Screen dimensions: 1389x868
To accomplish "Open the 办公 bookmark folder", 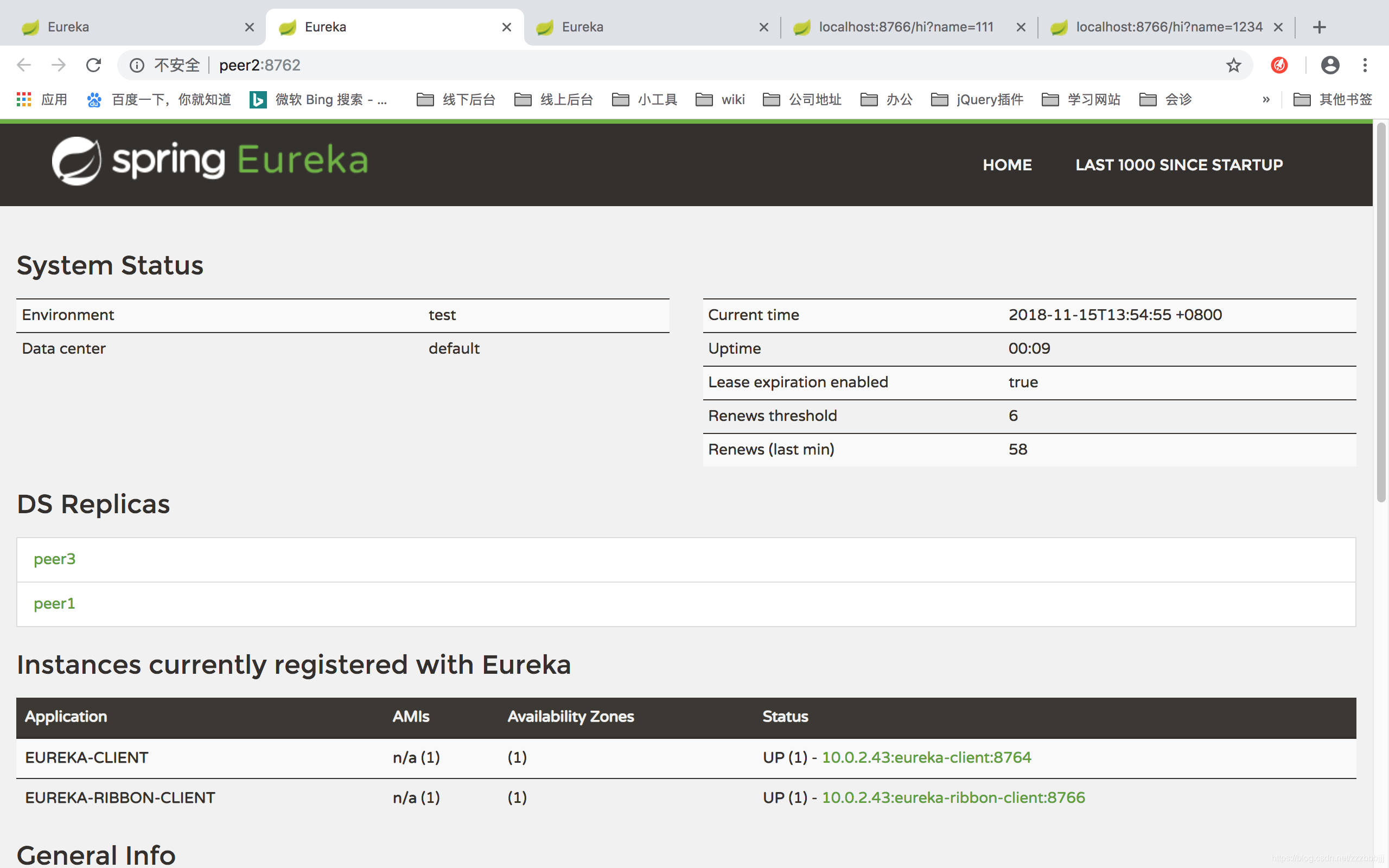I will pyautogui.click(x=886, y=99).
